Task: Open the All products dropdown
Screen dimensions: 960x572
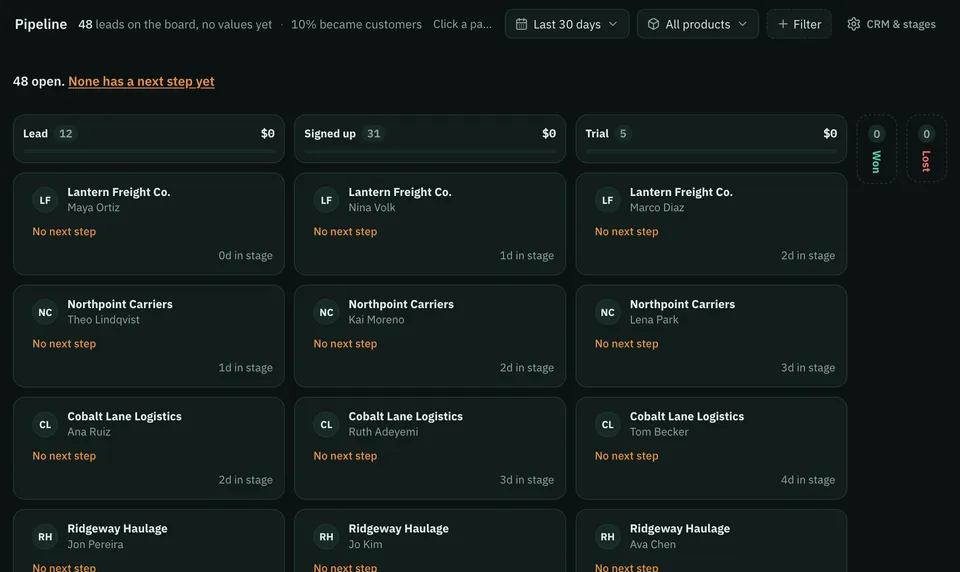Action: (697, 24)
